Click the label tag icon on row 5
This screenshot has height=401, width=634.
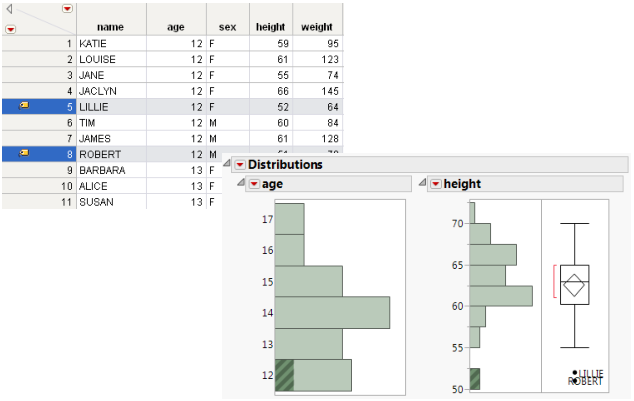[25, 105]
